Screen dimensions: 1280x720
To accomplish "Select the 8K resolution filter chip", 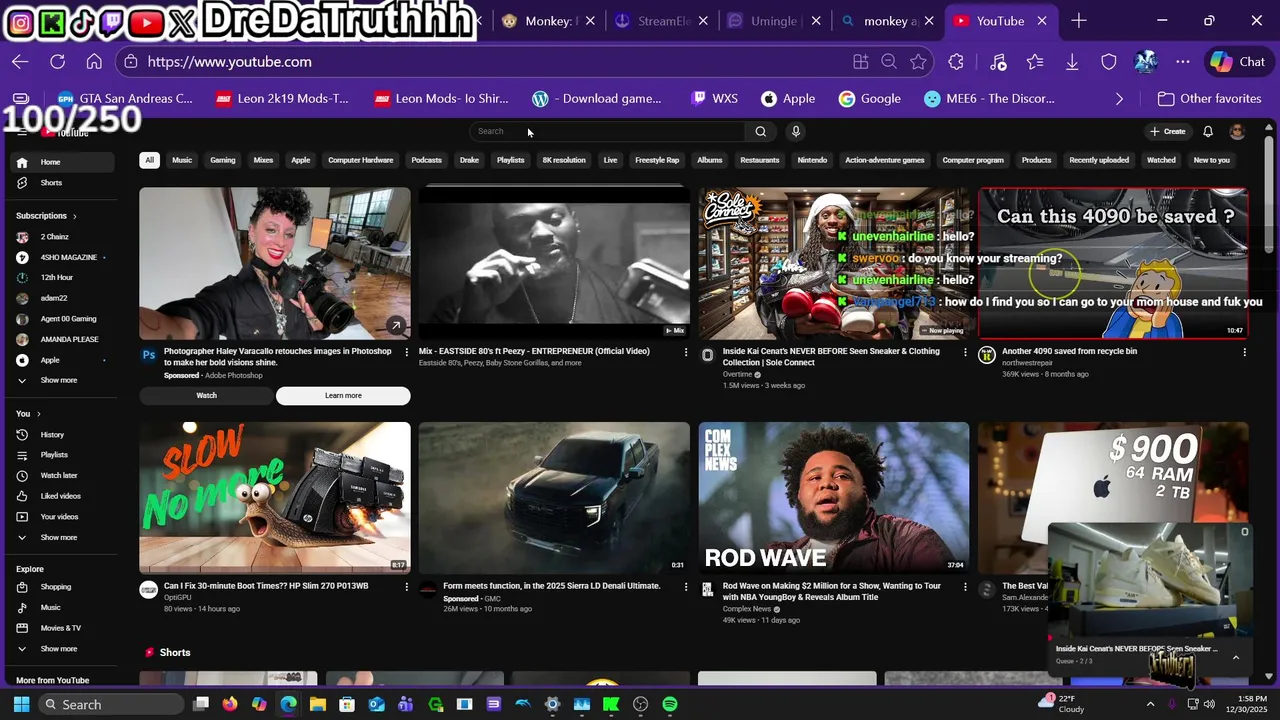I will 564,160.
